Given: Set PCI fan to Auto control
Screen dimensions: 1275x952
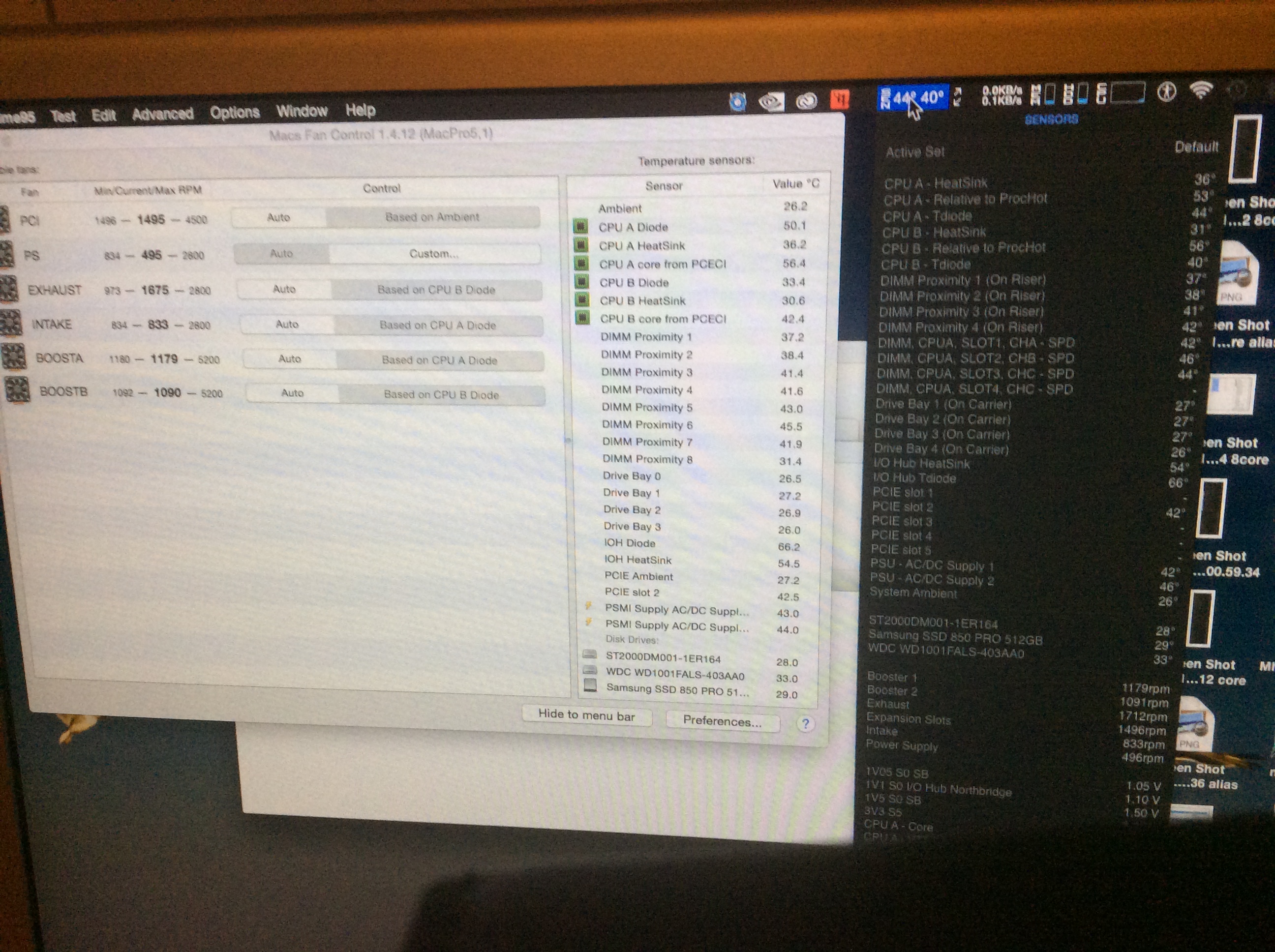Looking at the screenshot, I should [x=278, y=217].
